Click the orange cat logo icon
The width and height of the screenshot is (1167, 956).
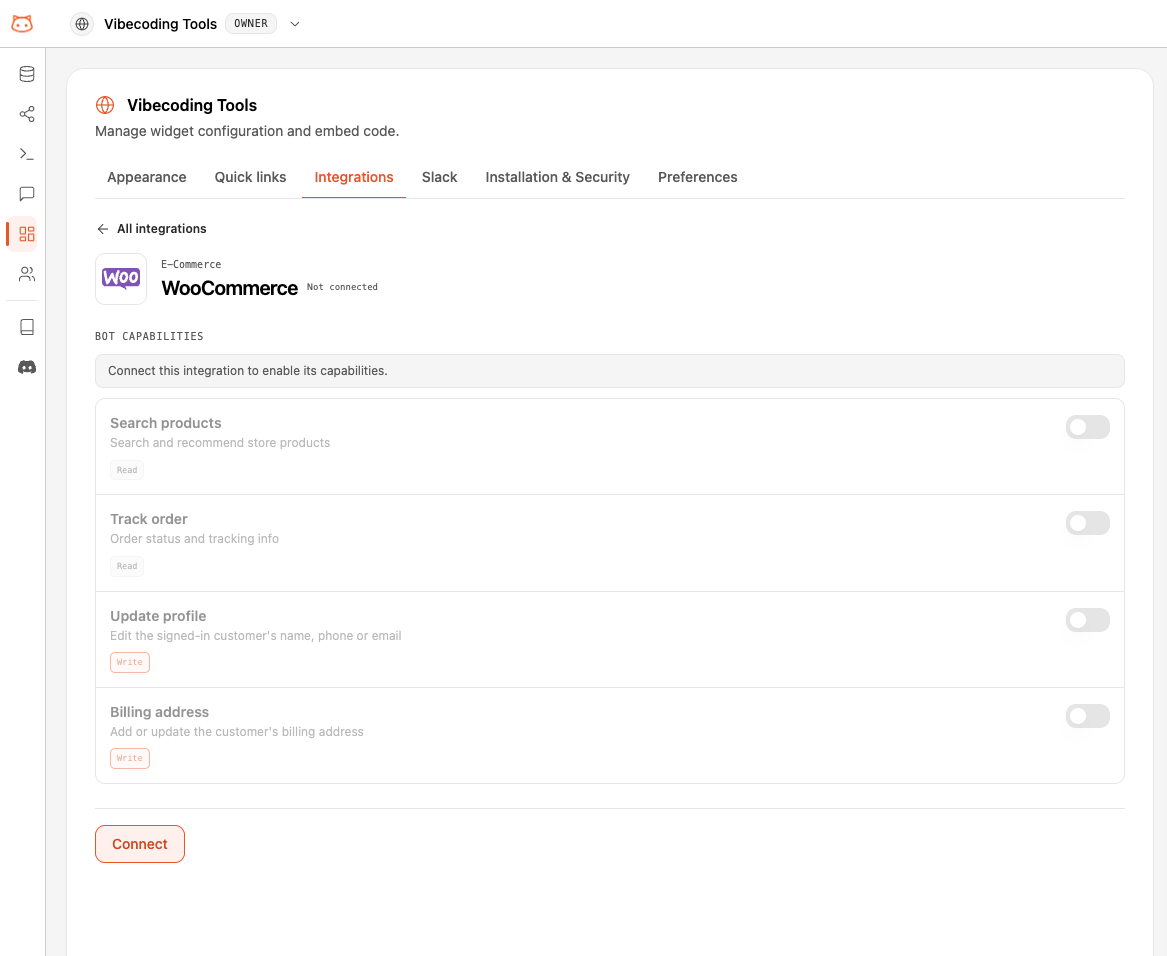tap(22, 24)
